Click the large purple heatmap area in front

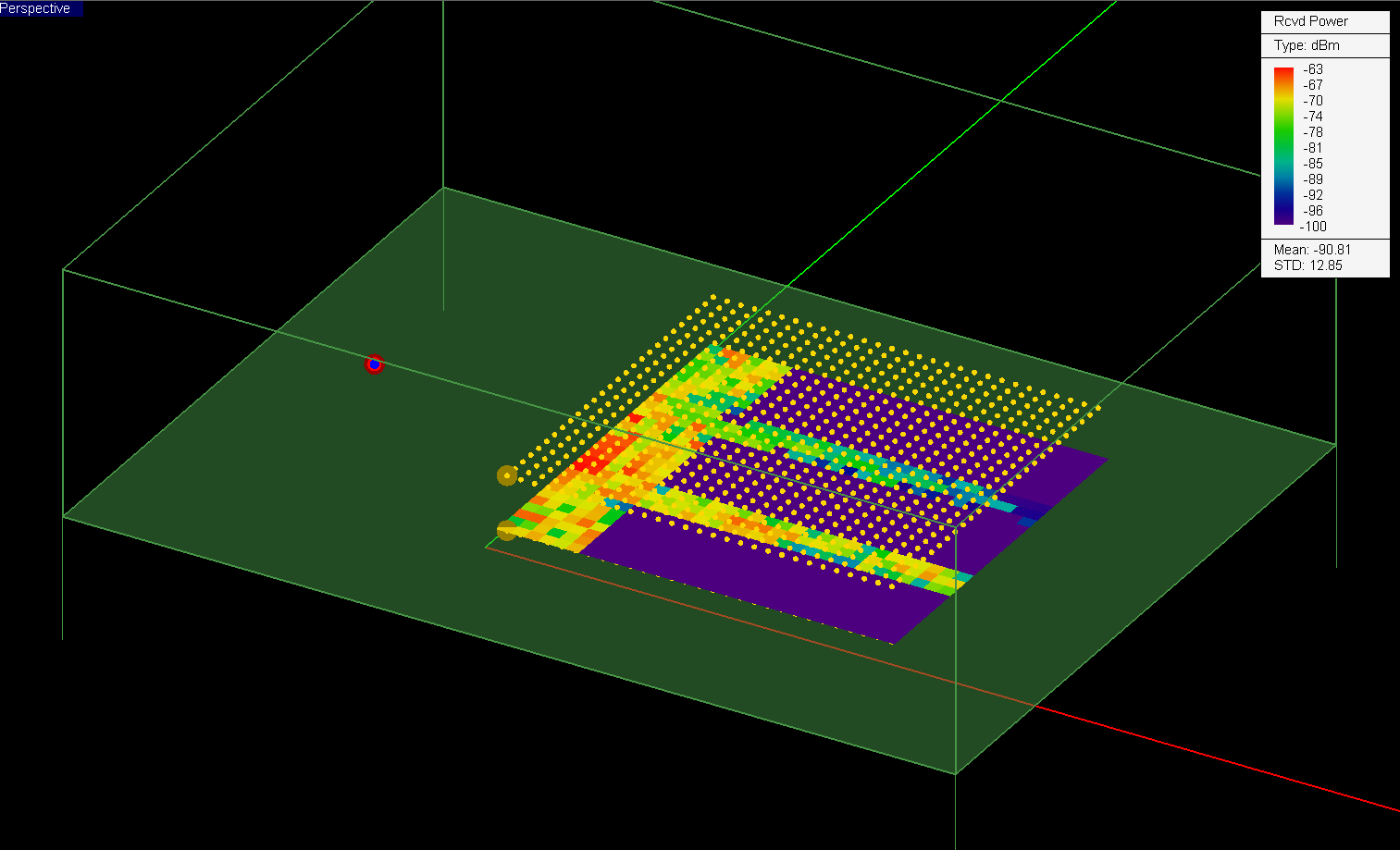(759, 583)
